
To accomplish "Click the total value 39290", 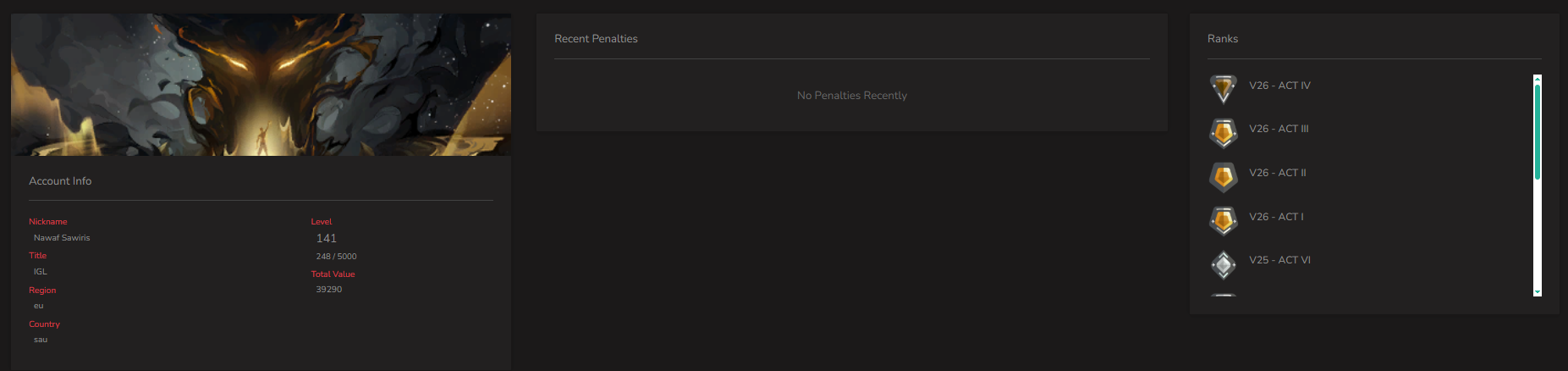I will point(329,290).
